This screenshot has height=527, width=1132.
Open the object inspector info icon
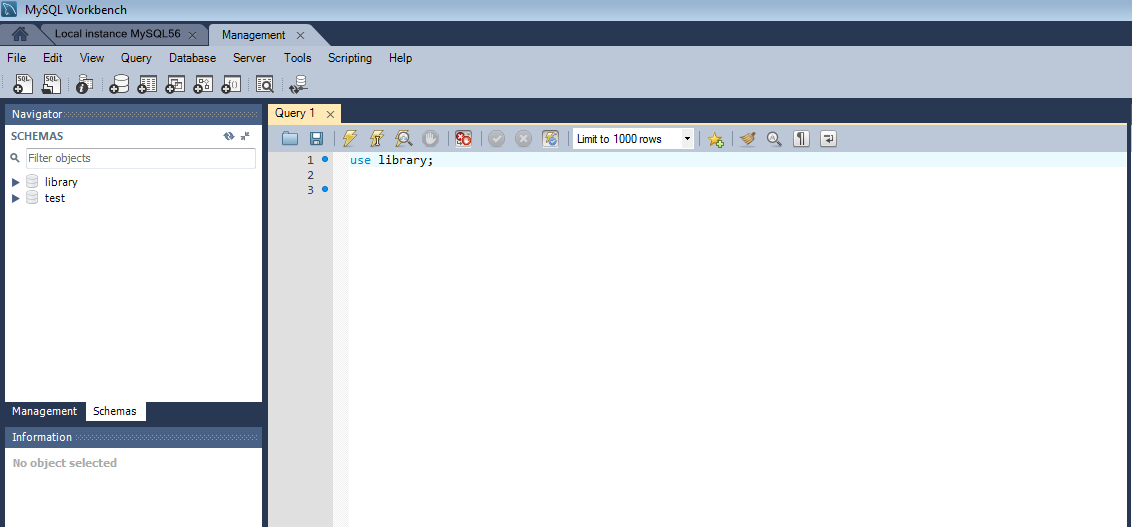(84, 84)
